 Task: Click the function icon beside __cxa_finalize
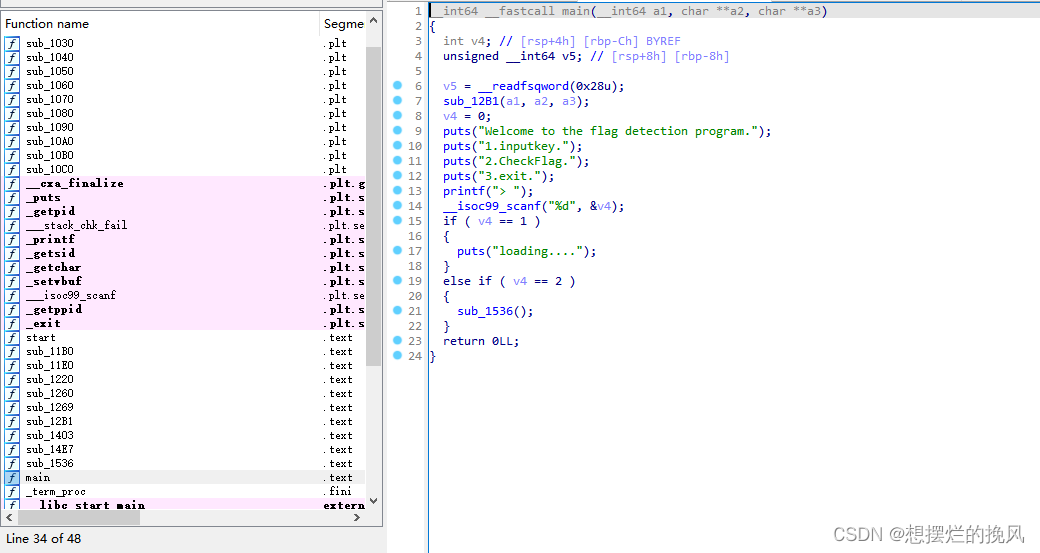point(12,183)
